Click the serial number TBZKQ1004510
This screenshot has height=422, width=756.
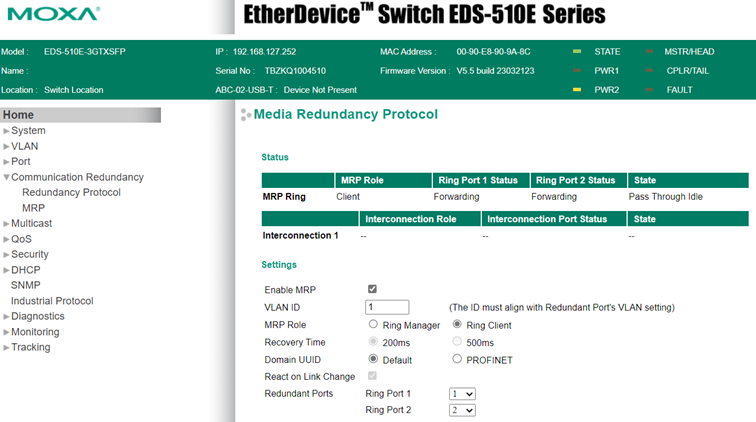295,71
